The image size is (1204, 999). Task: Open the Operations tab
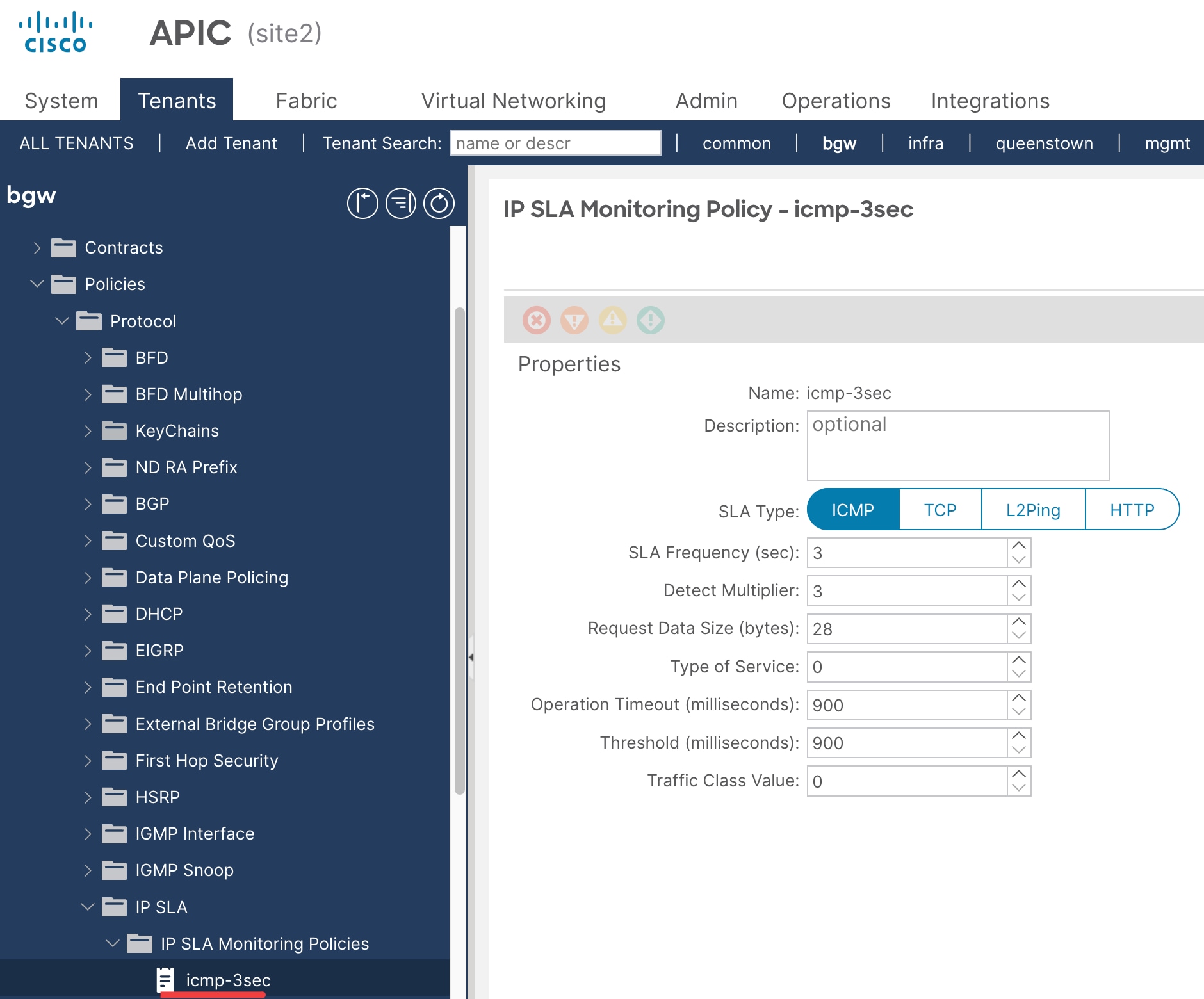pyautogui.click(x=836, y=101)
